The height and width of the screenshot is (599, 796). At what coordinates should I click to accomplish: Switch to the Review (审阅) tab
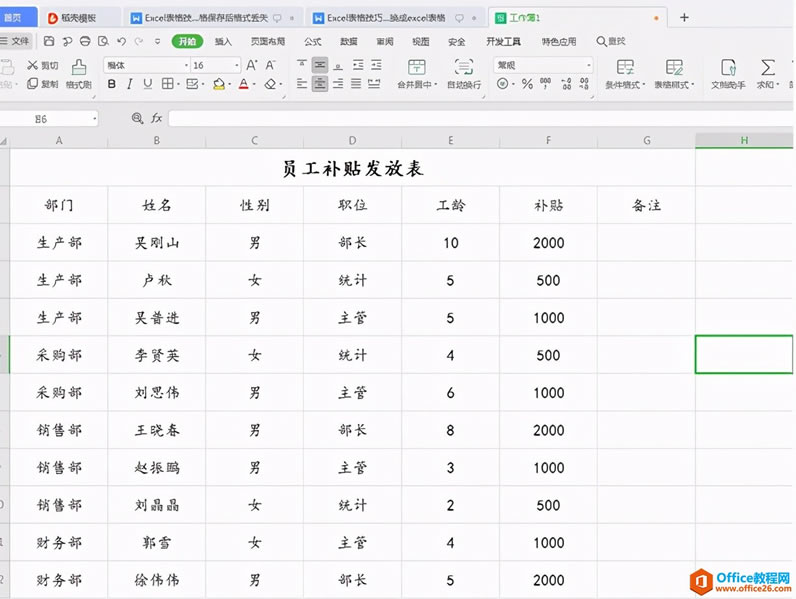(x=385, y=42)
